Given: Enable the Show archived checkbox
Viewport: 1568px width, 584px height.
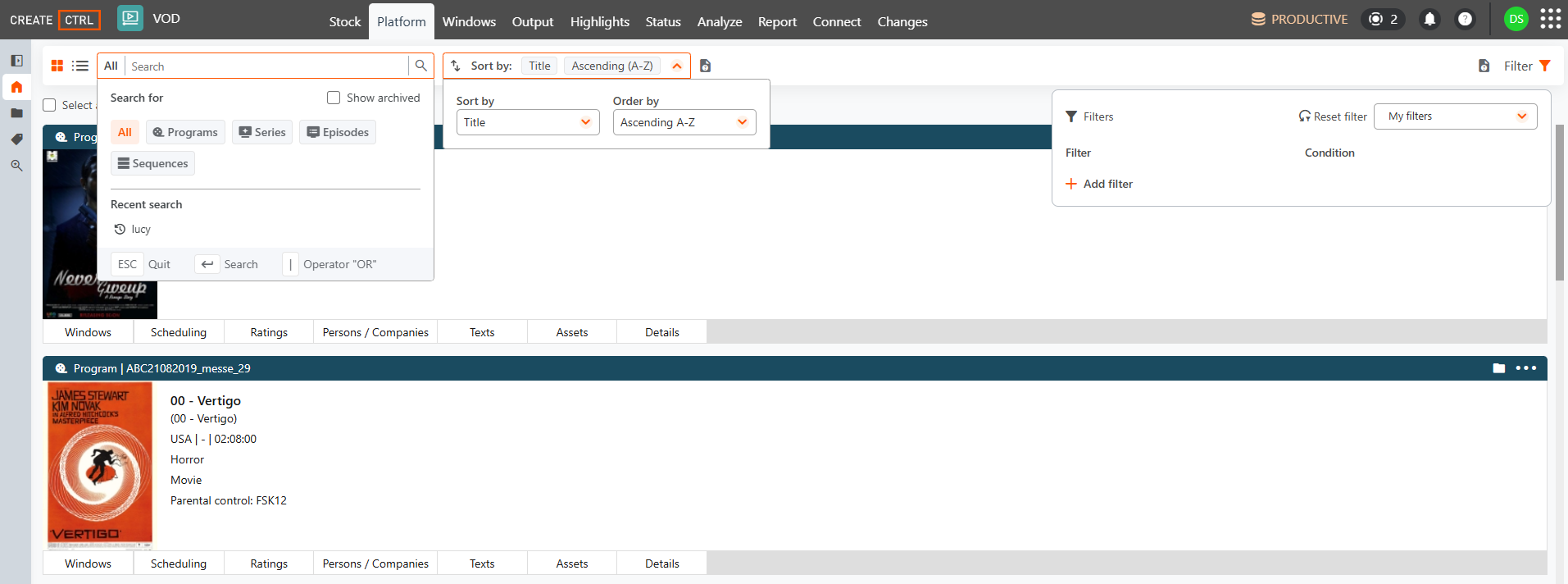Looking at the screenshot, I should coord(334,98).
